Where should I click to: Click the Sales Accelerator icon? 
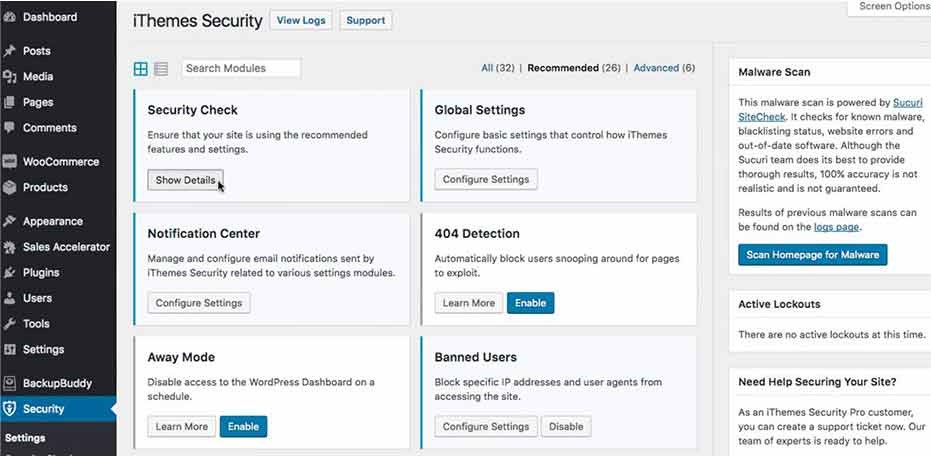(x=9, y=247)
